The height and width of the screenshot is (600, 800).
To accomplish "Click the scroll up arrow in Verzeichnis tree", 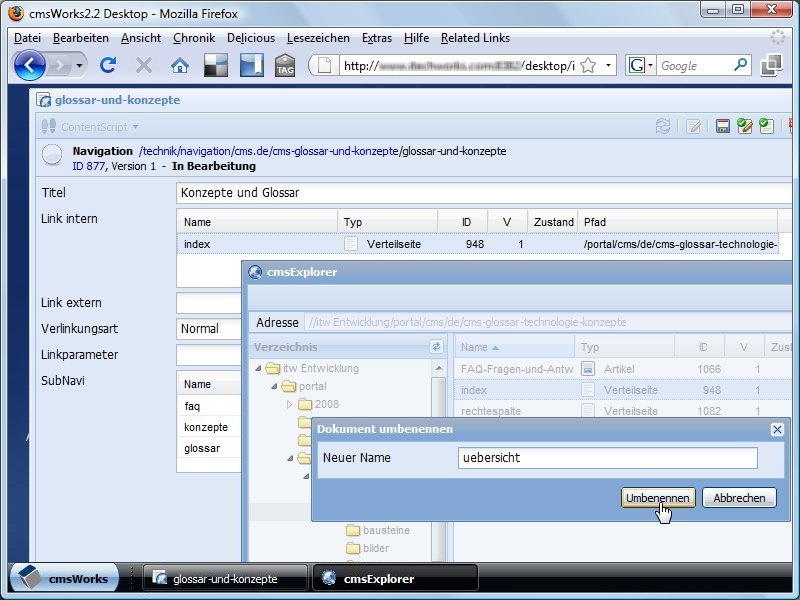I will click(439, 368).
